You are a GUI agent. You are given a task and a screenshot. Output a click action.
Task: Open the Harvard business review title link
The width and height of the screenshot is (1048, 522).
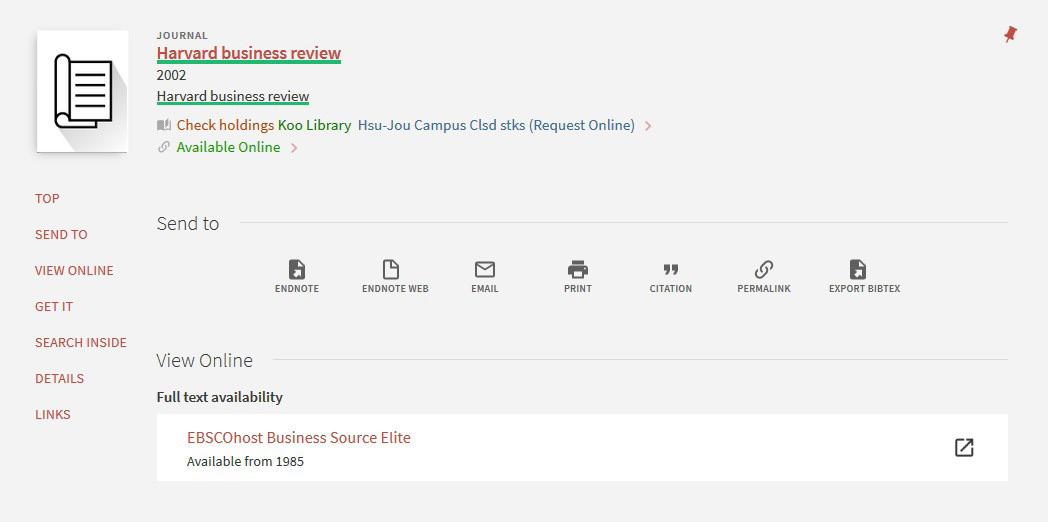click(248, 53)
